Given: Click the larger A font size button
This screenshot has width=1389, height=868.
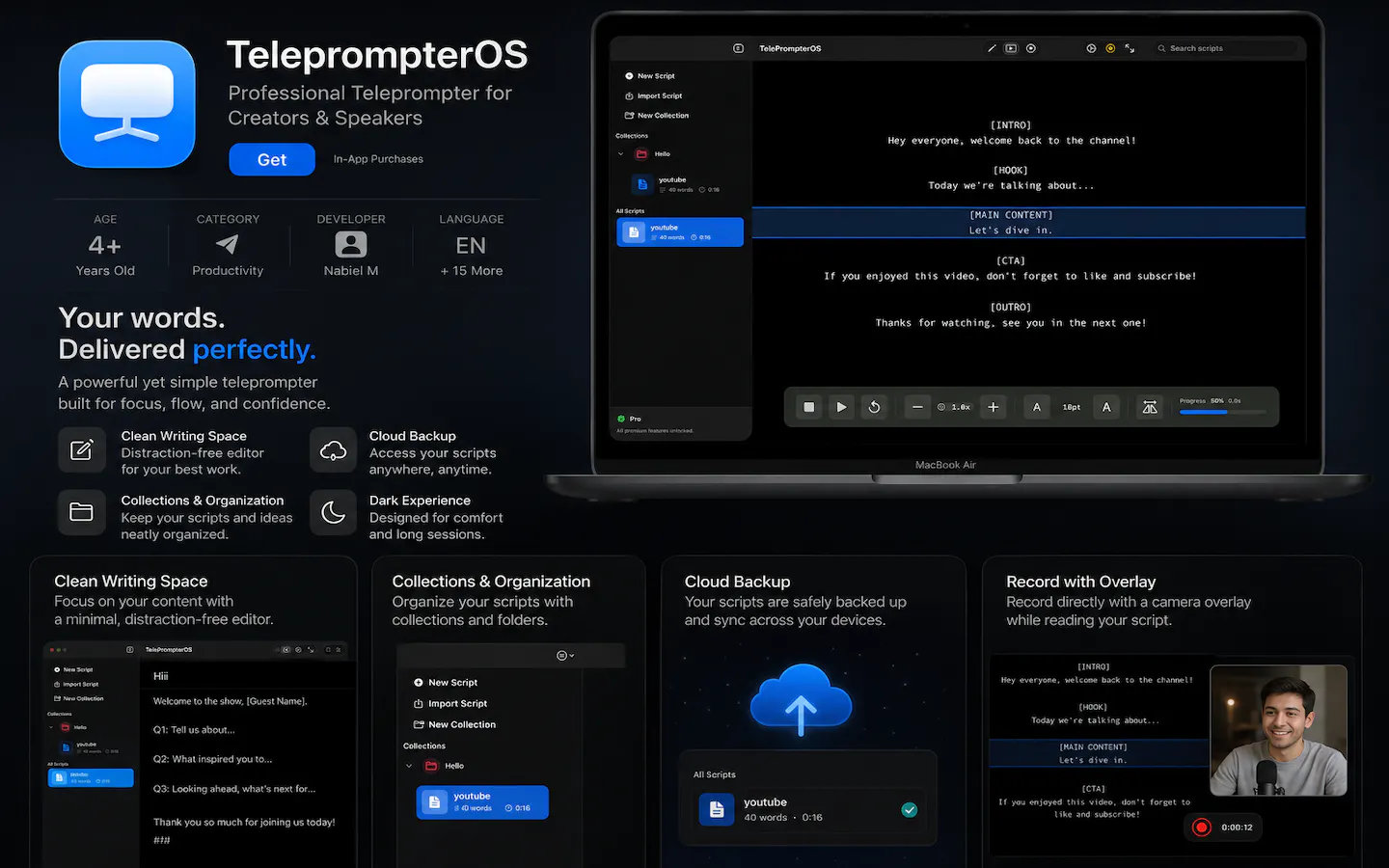Looking at the screenshot, I should (x=1106, y=407).
